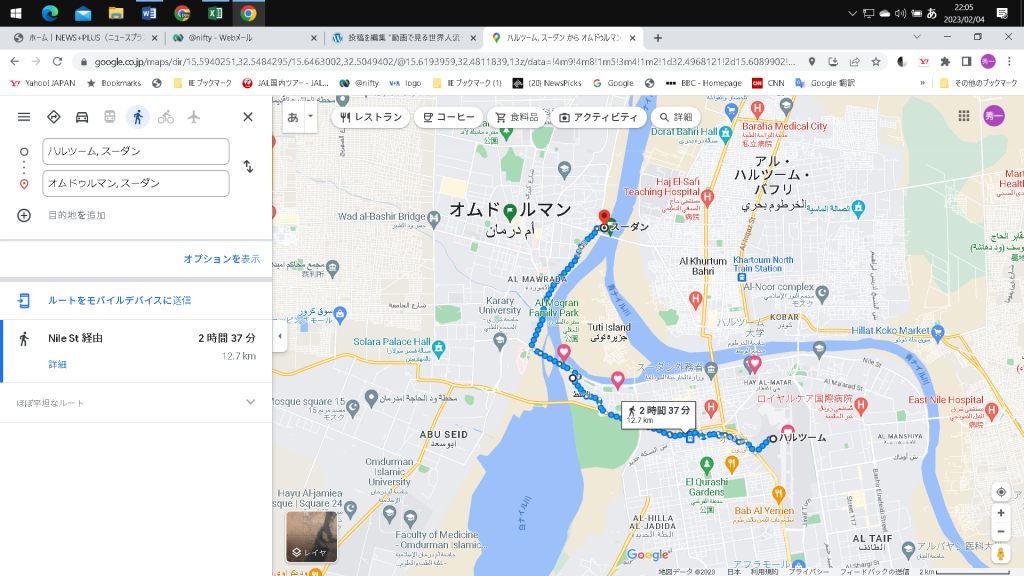
Task: Select the walking travel mode
Action: click(138, 117)
